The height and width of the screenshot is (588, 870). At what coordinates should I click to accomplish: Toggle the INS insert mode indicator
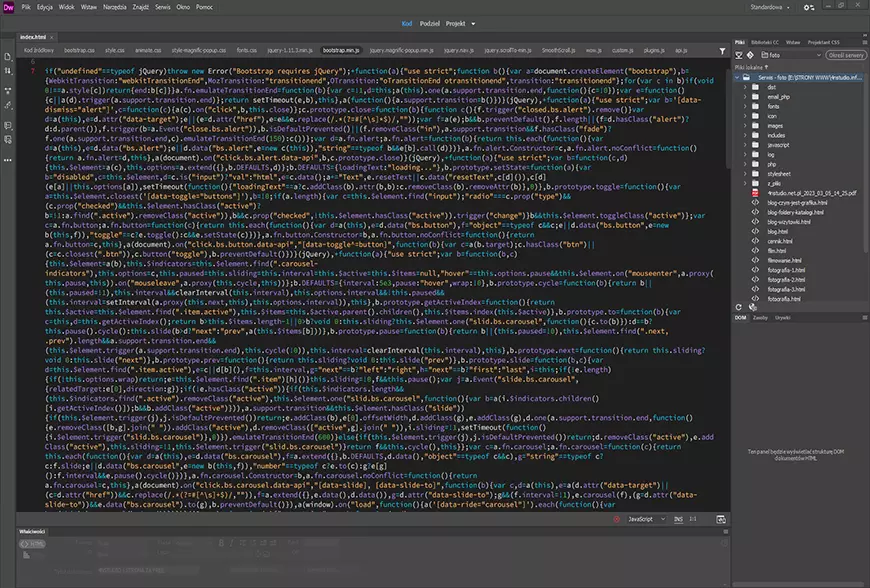pos(678,519)
